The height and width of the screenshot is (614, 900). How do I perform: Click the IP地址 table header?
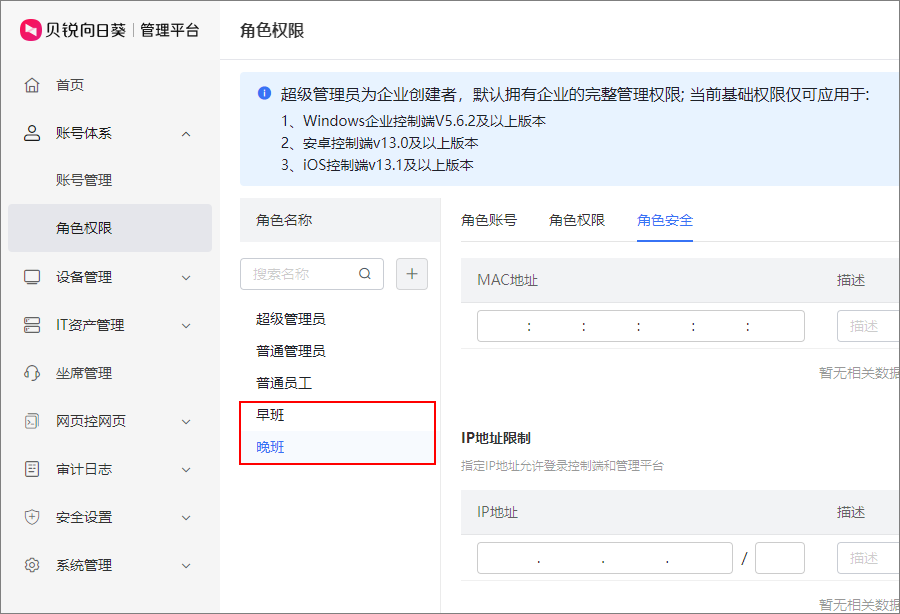coord(497,512)
